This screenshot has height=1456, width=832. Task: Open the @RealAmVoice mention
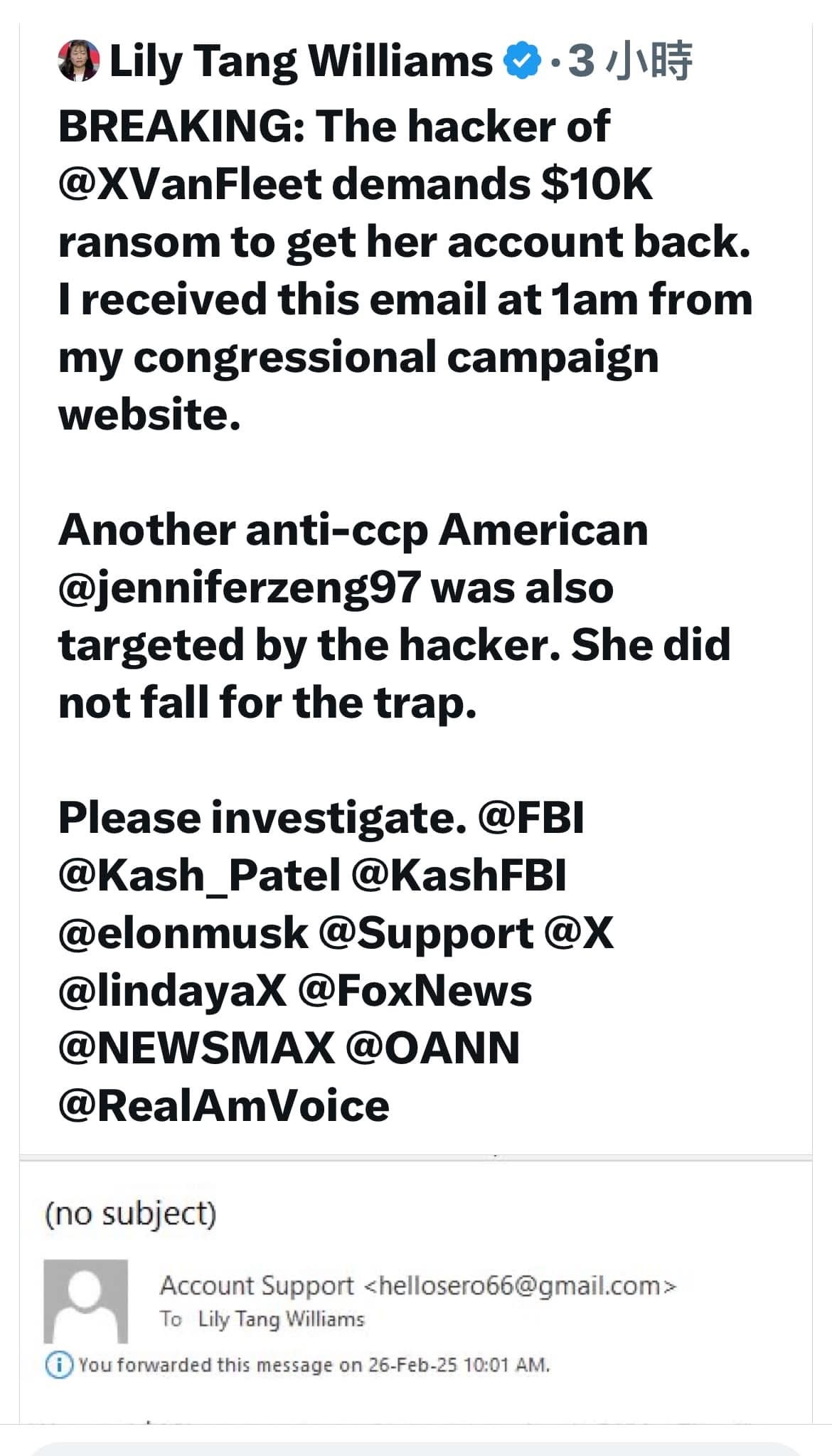(x=224, y=1105)
